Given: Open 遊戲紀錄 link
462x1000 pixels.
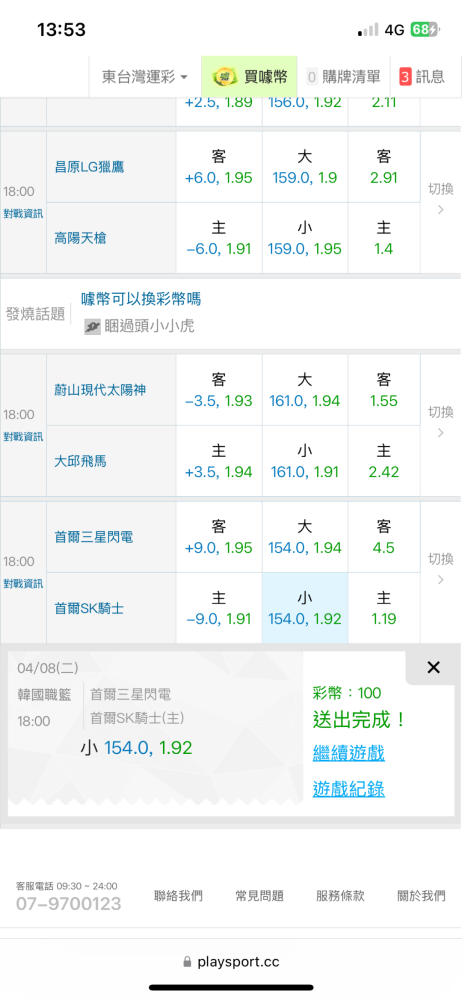Looking at the screenshot, I should [x=348, y=789].
